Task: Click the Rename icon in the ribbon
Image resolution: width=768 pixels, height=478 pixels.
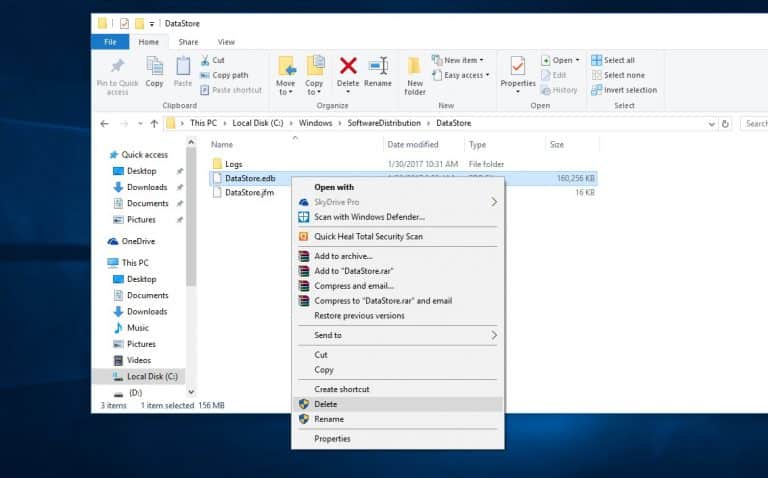Action: (378, 72)
